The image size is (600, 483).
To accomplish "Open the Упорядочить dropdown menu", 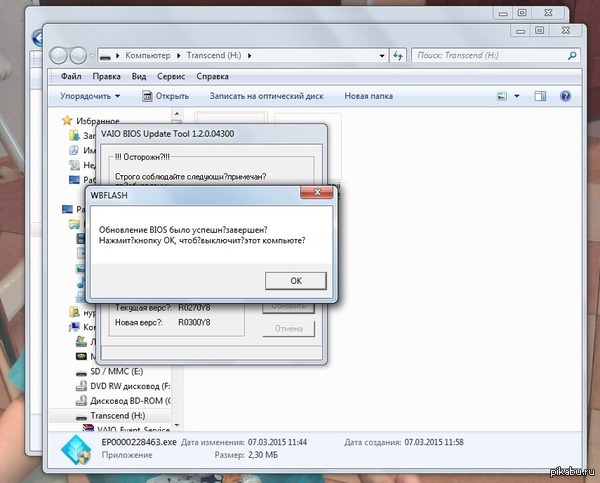I will click(90, 97).
